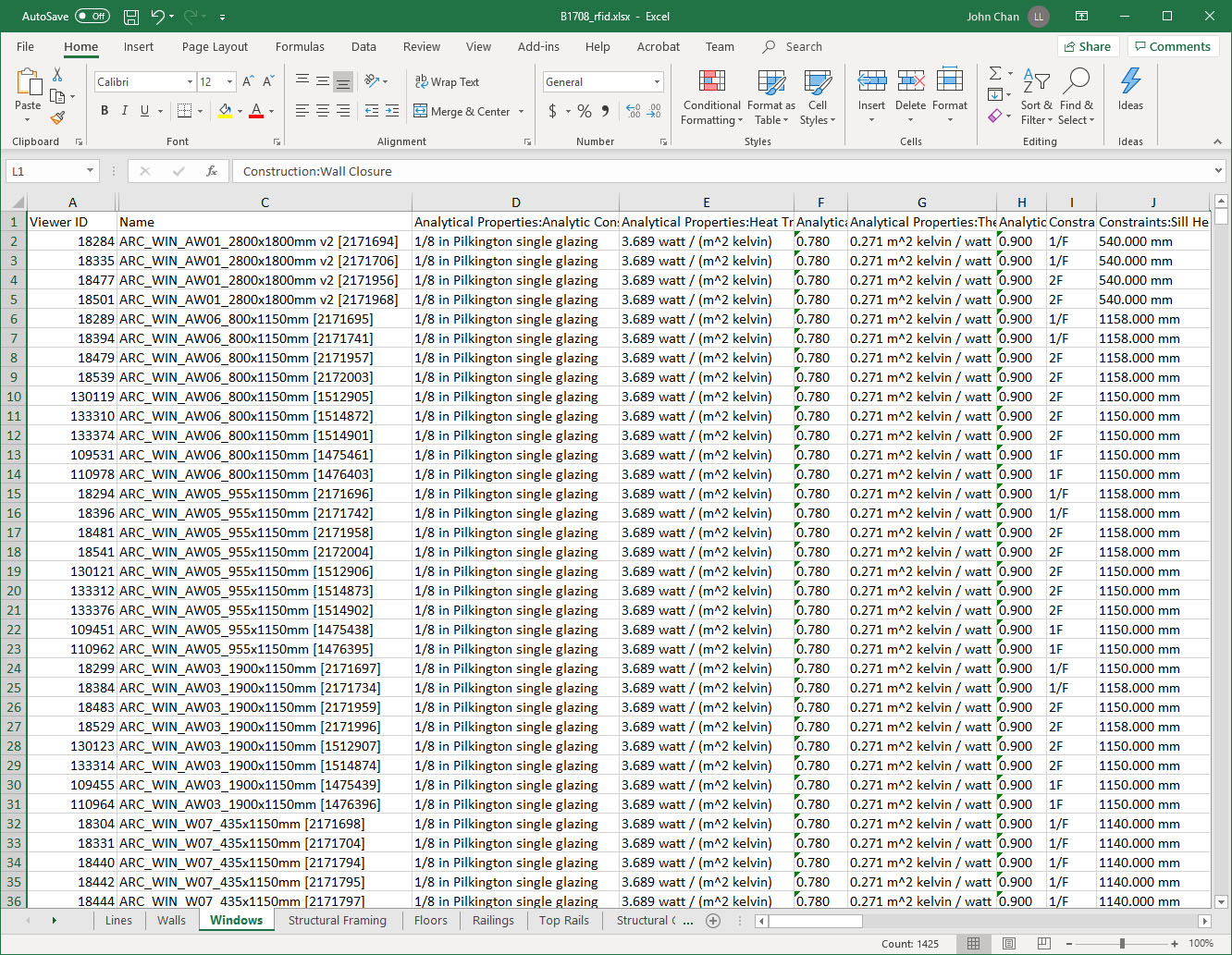
Task: Click the Share button
Action: coord(1088,47)
